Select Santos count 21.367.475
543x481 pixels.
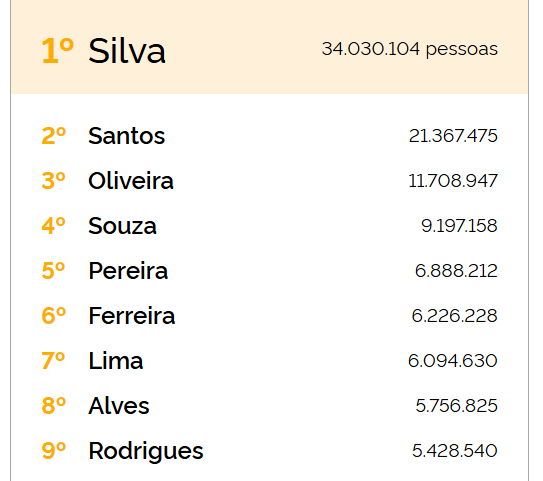point(453,135)
